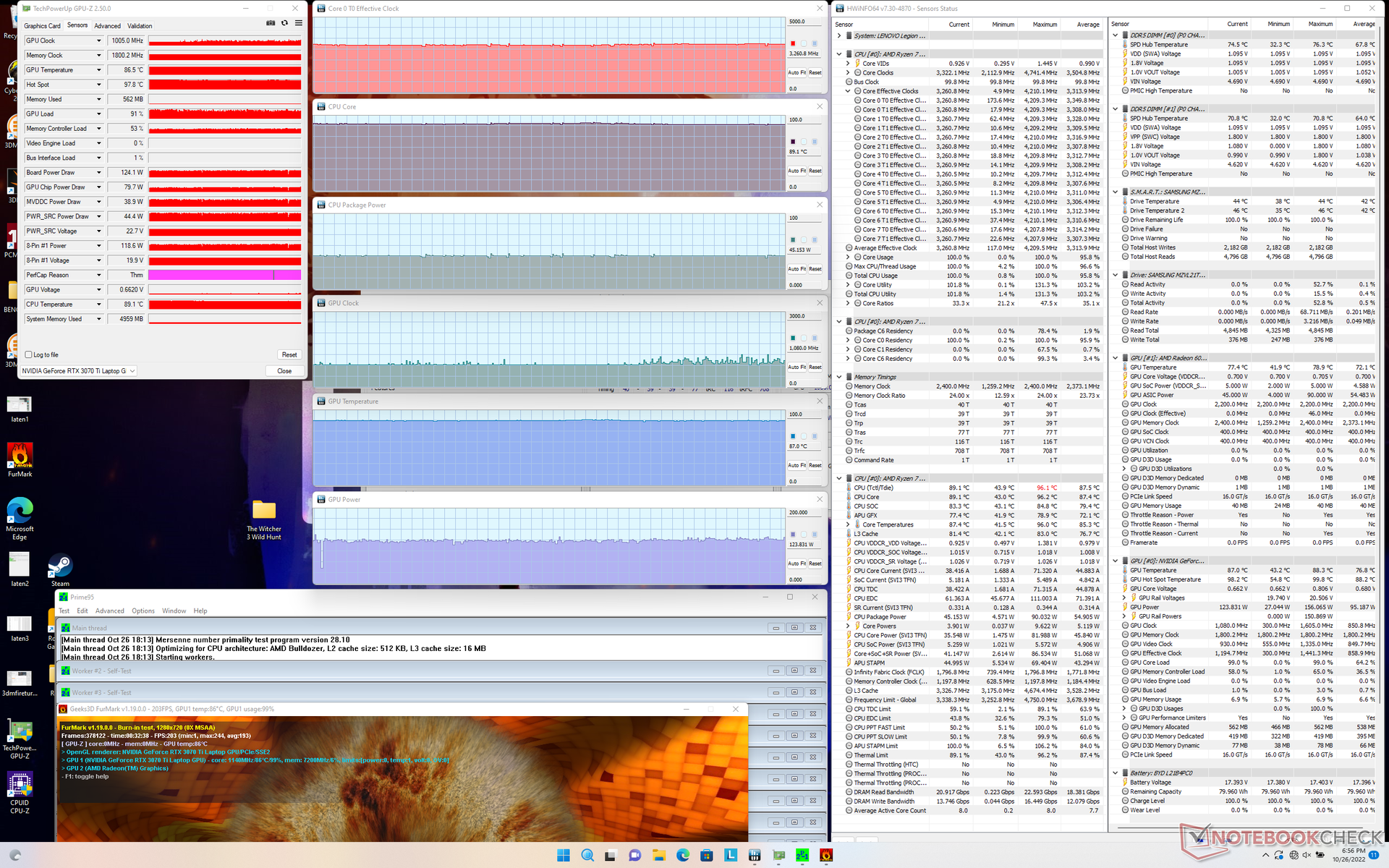Viewport: 1389px width, 868px height.
Task: Collapse the System: LENOVO Legion node in HWiNFO
Action: [839, 35]
